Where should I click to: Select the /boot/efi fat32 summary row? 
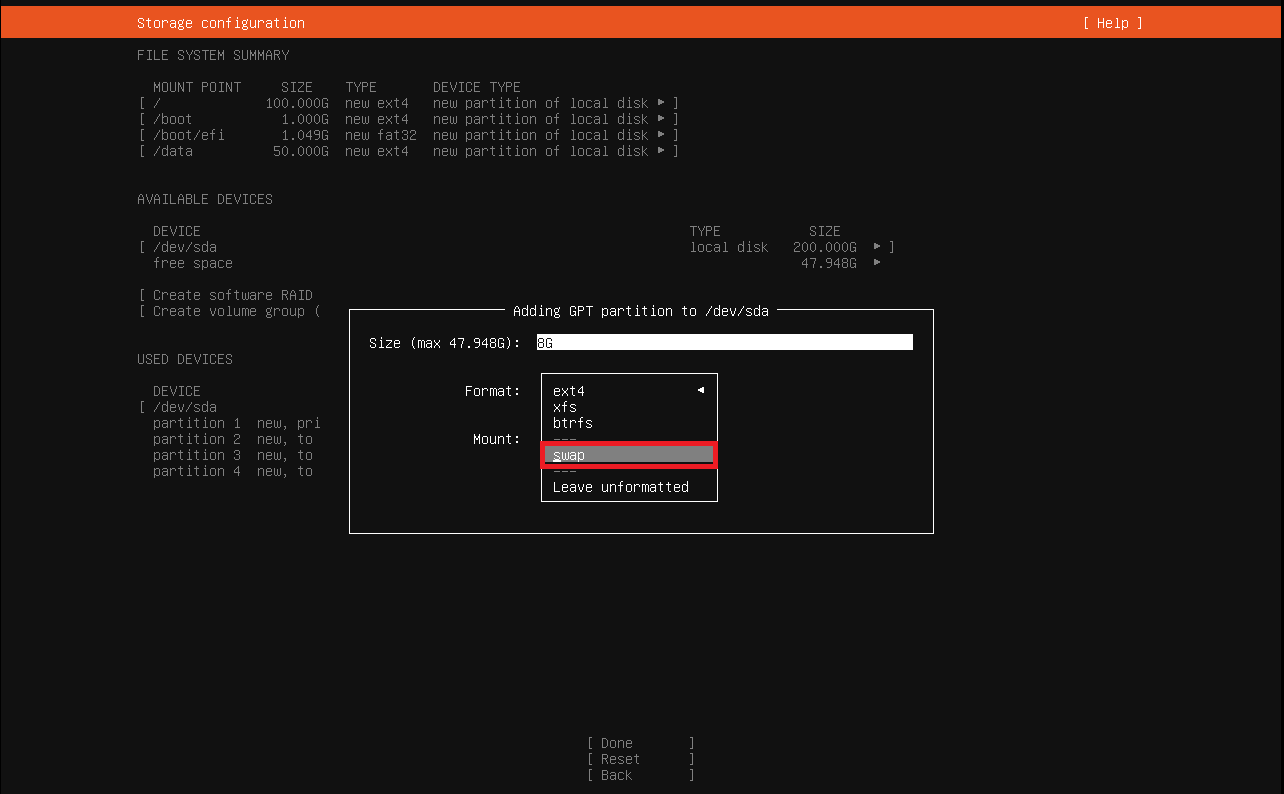409,135
